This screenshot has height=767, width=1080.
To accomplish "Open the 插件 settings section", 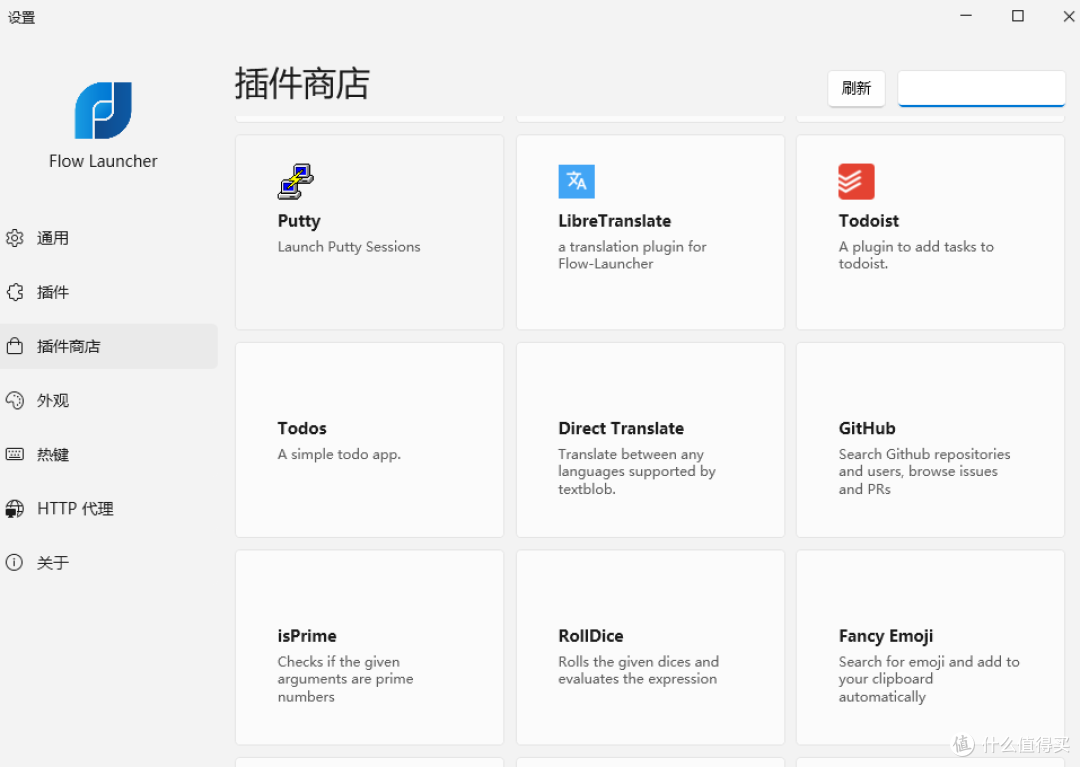I will [x=52, y=292].
